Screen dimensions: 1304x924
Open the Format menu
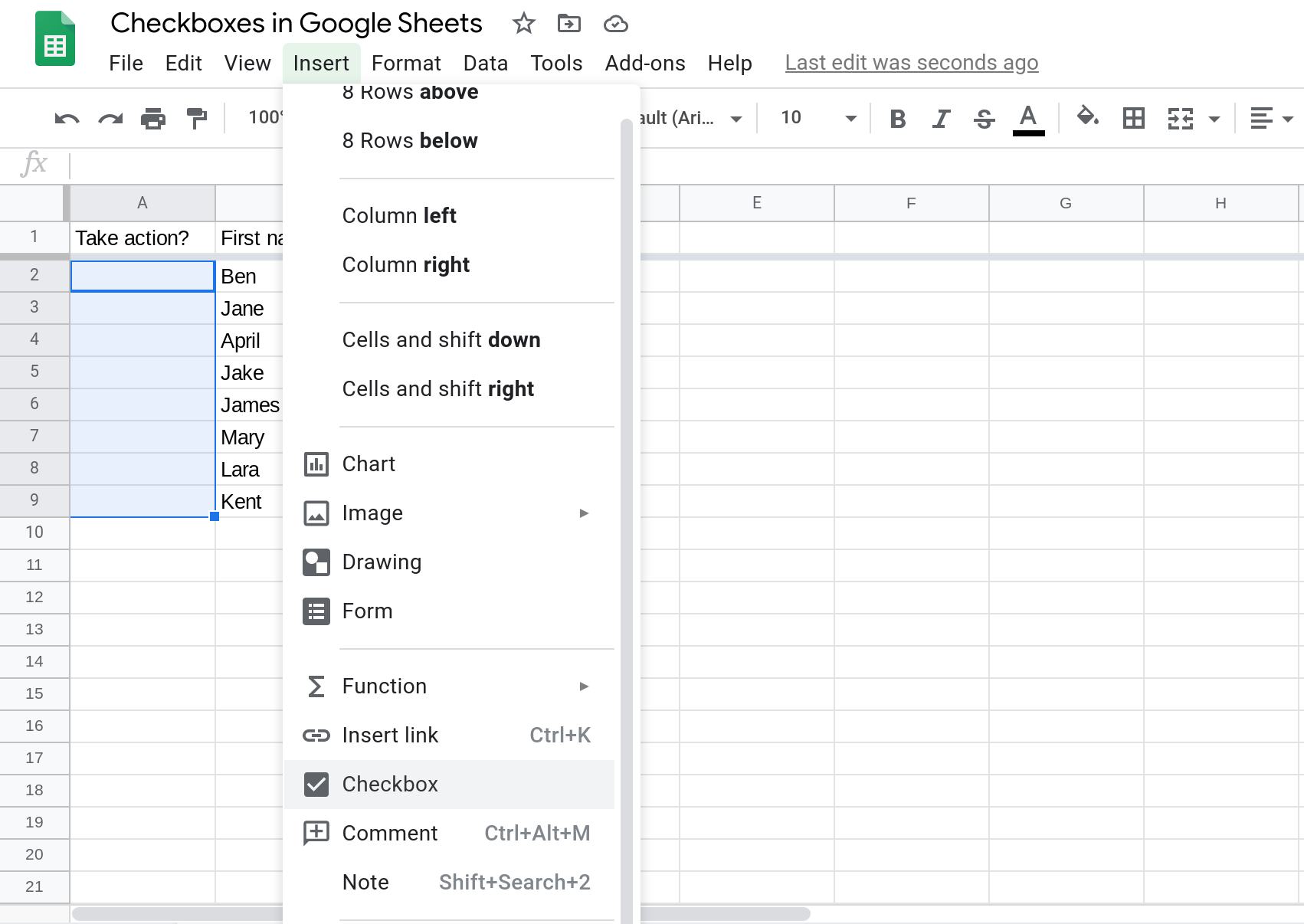(x=406, y=63)
